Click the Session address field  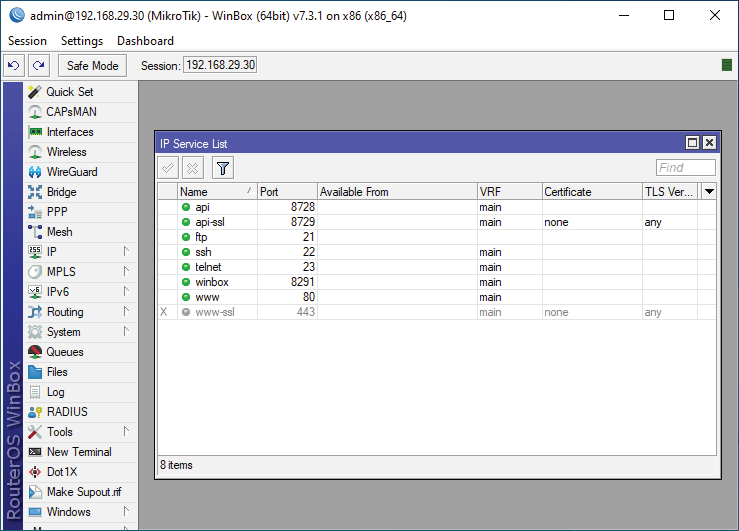(220, 65)
